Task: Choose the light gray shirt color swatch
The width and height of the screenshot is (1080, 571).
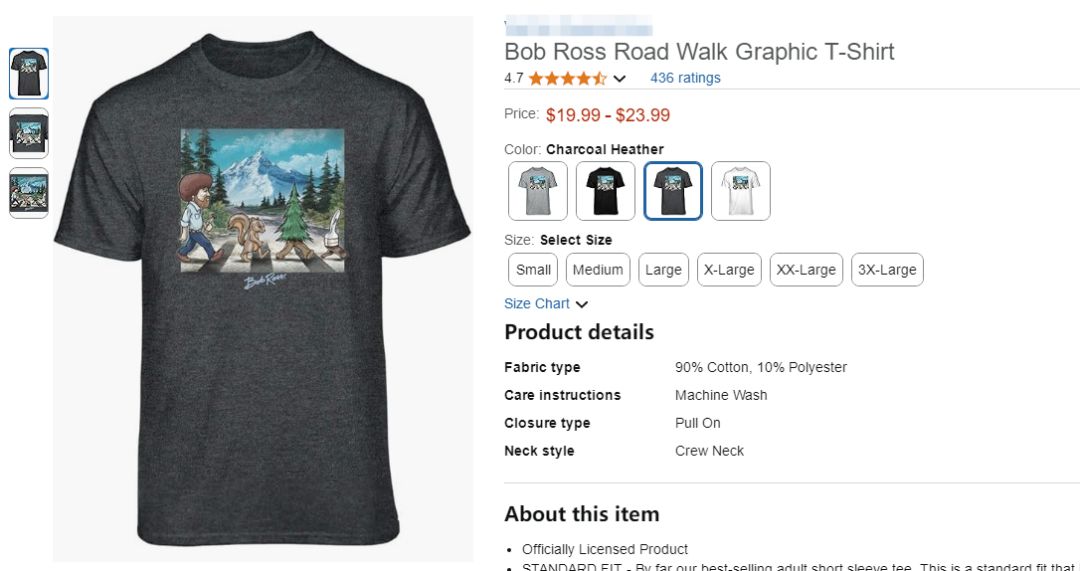Action: tap(538, 191)
